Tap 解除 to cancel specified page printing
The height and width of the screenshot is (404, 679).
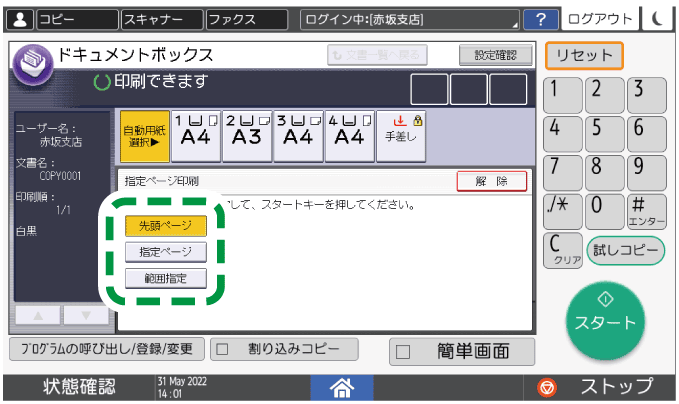coord(492,181)
